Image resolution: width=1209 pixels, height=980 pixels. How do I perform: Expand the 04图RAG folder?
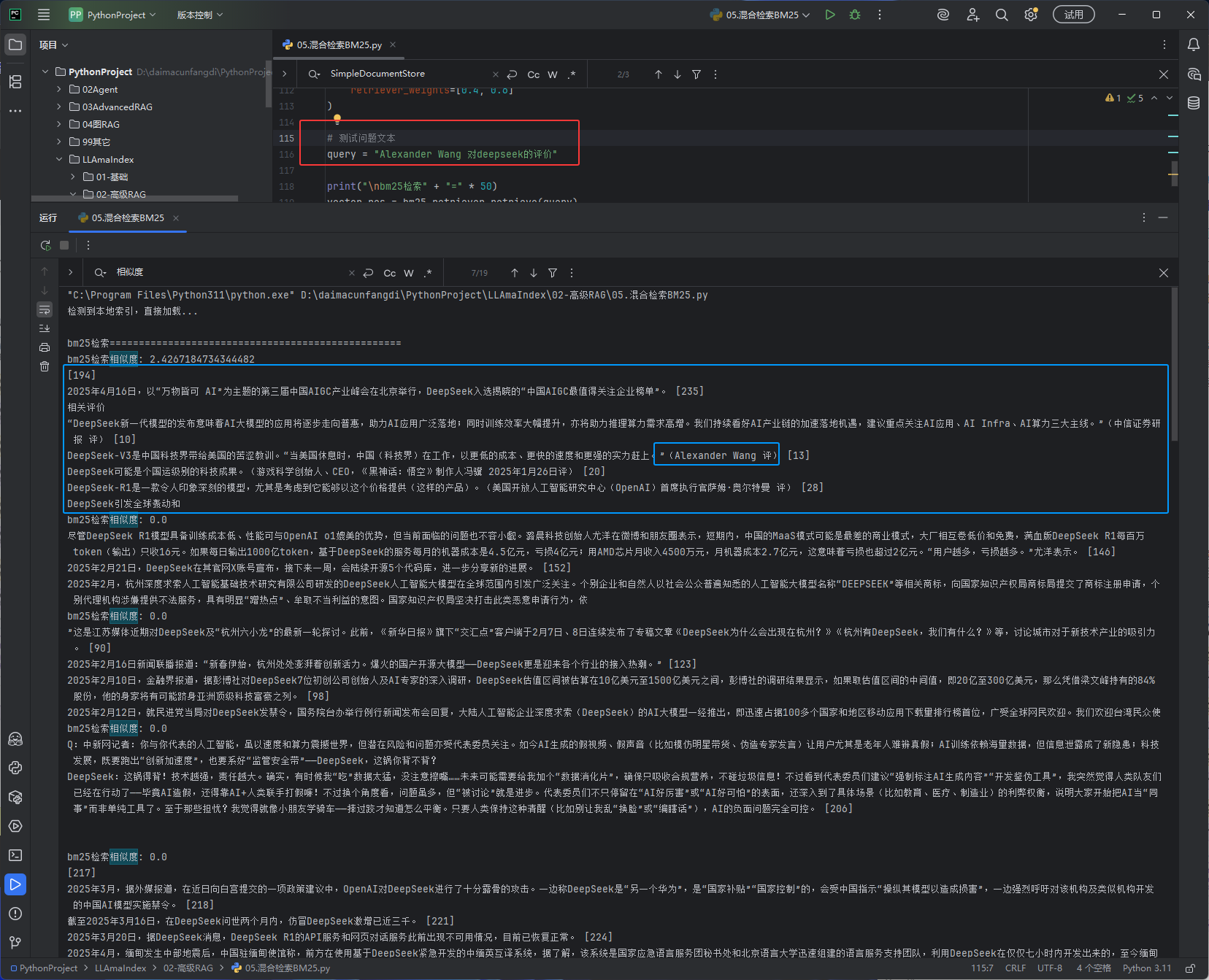click(x=59, y=124)
